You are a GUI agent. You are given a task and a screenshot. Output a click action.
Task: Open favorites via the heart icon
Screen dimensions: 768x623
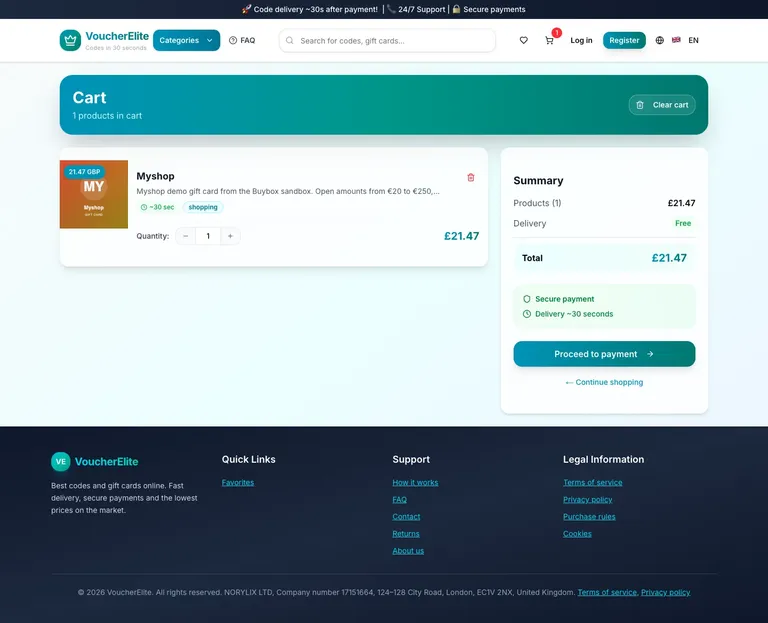point(524,40)
